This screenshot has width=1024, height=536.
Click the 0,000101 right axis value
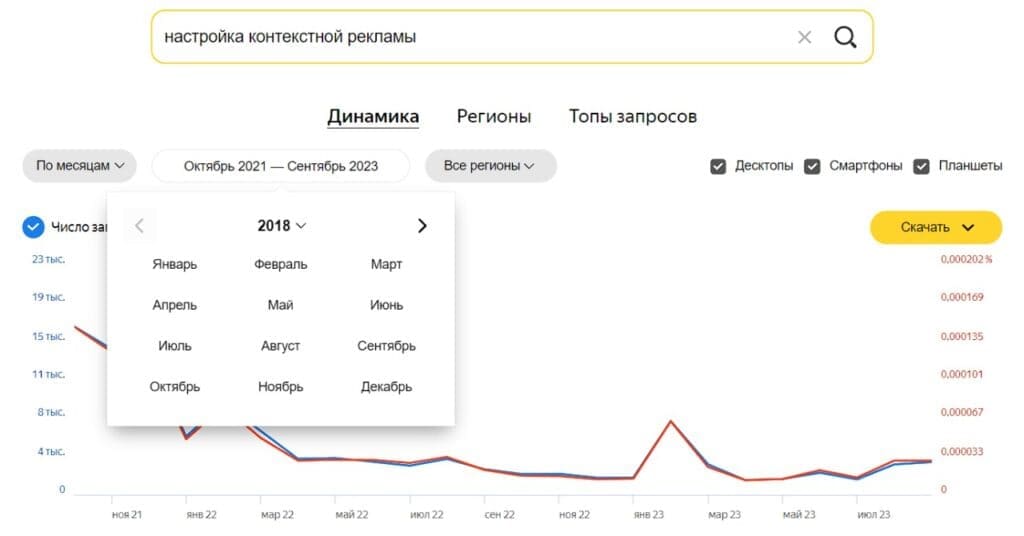tap(962, 374)
